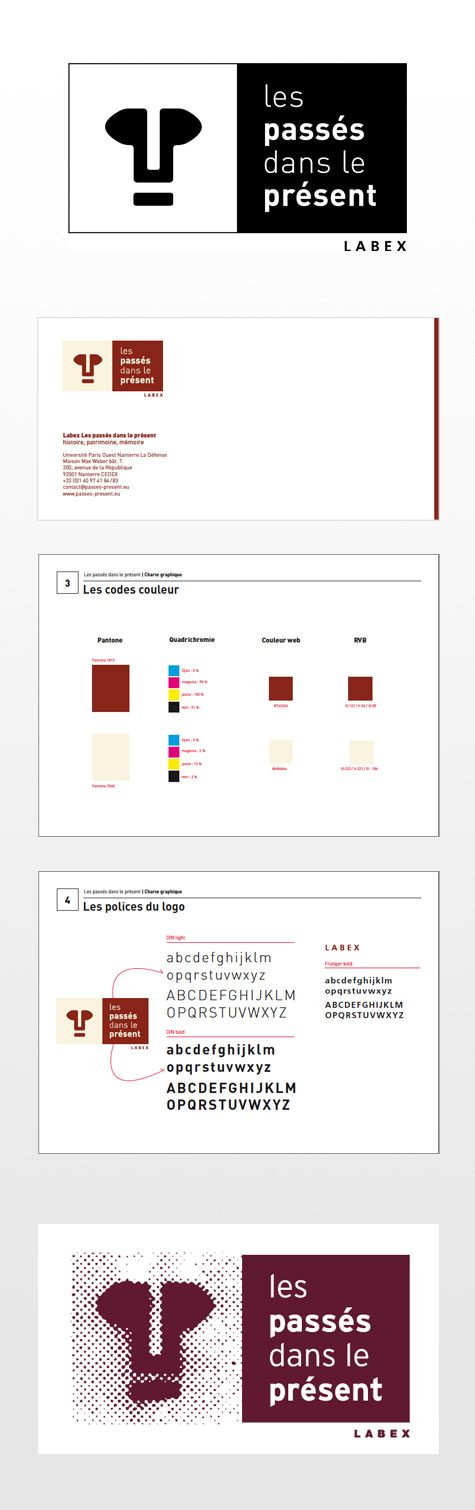Open the contact@passes-present.eu email link
The image size is (475, 1510).
point(96,487)
